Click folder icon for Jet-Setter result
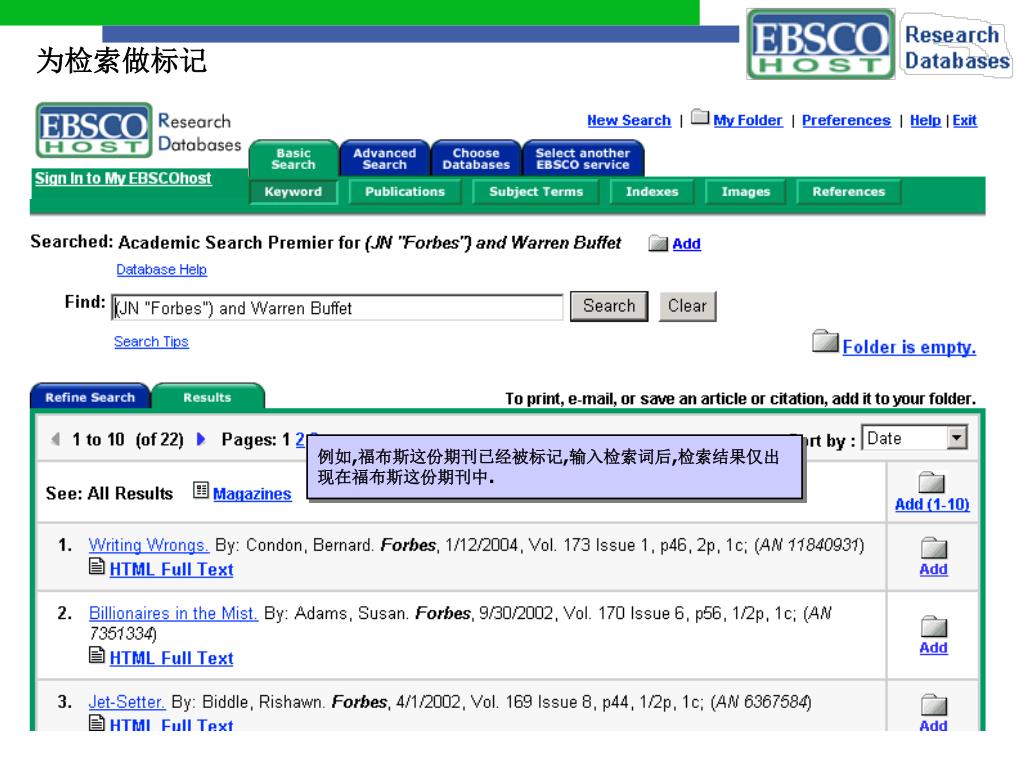 934,705
